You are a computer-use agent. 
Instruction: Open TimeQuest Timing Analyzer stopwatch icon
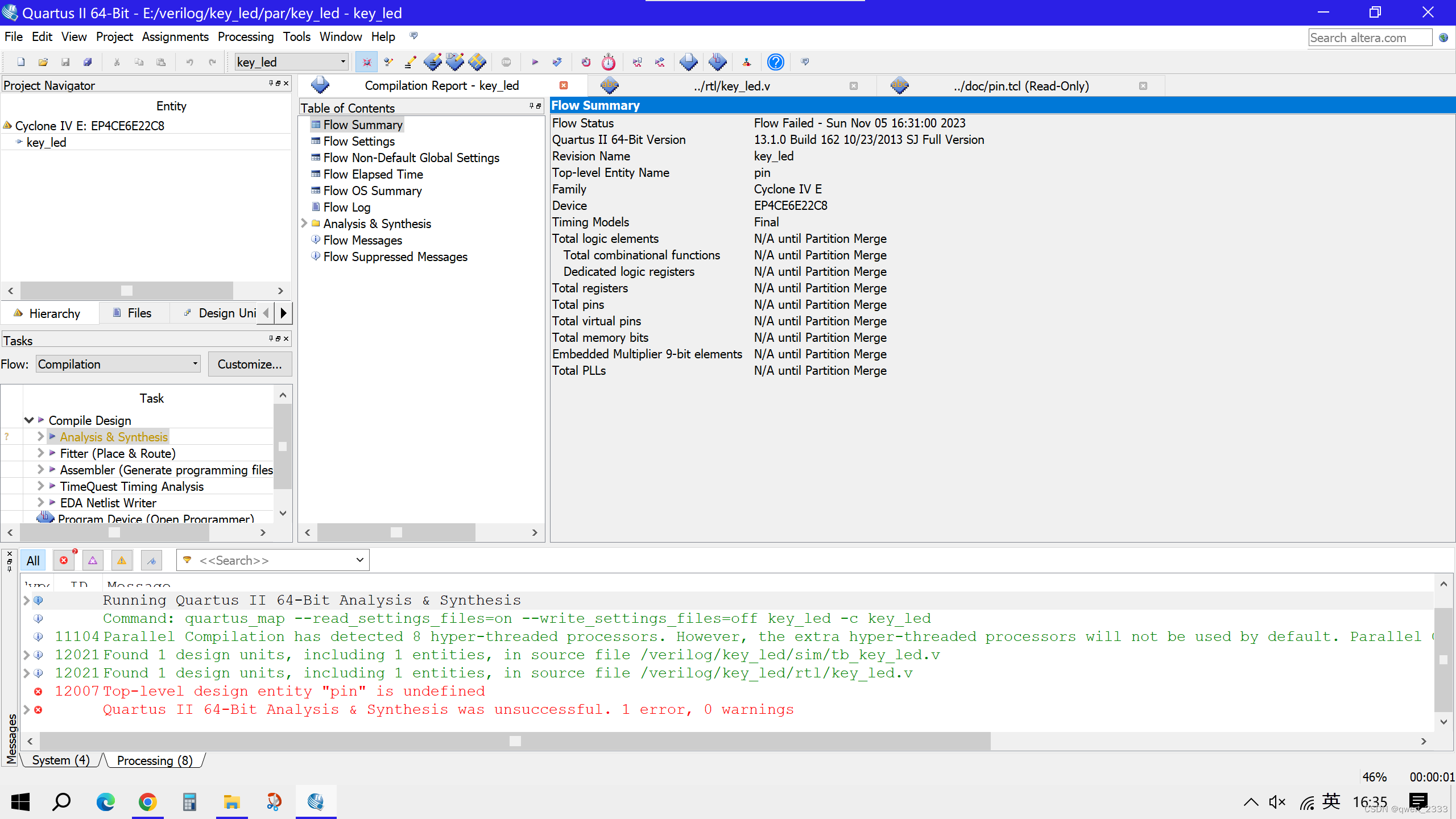pyautogui.click(x=609, y=62)
